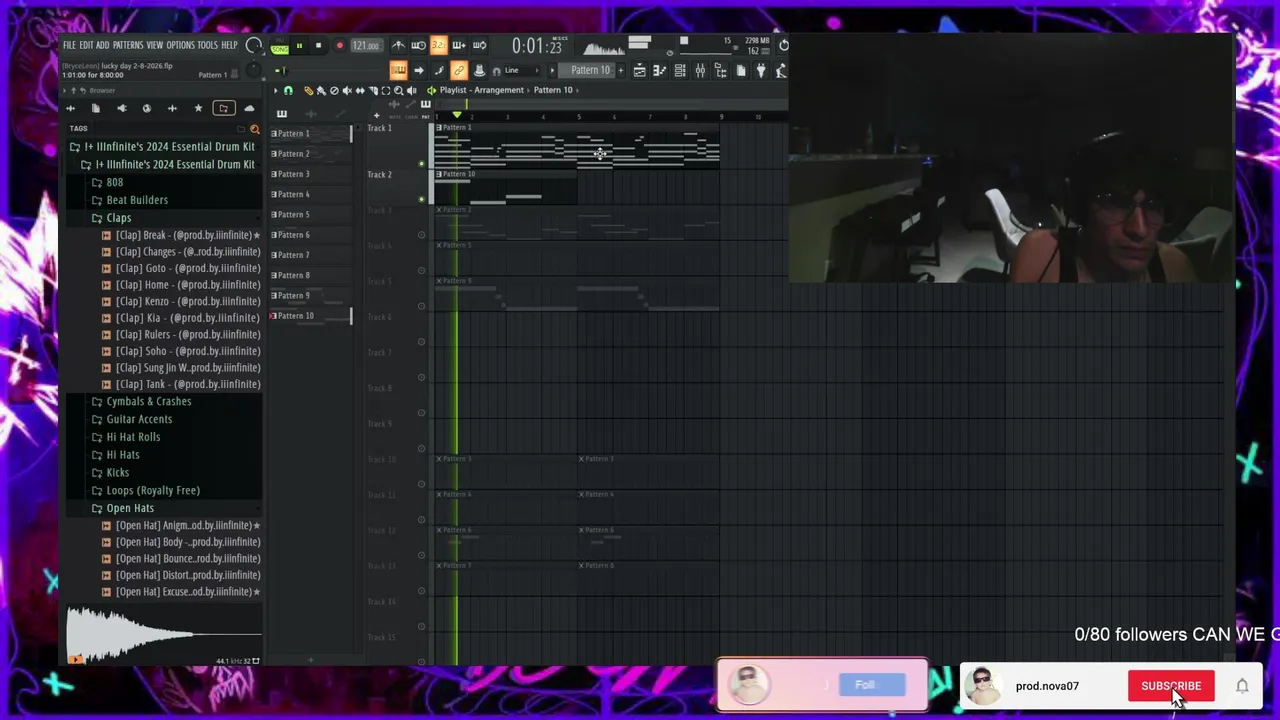Select the playlist Select tool

386,90
